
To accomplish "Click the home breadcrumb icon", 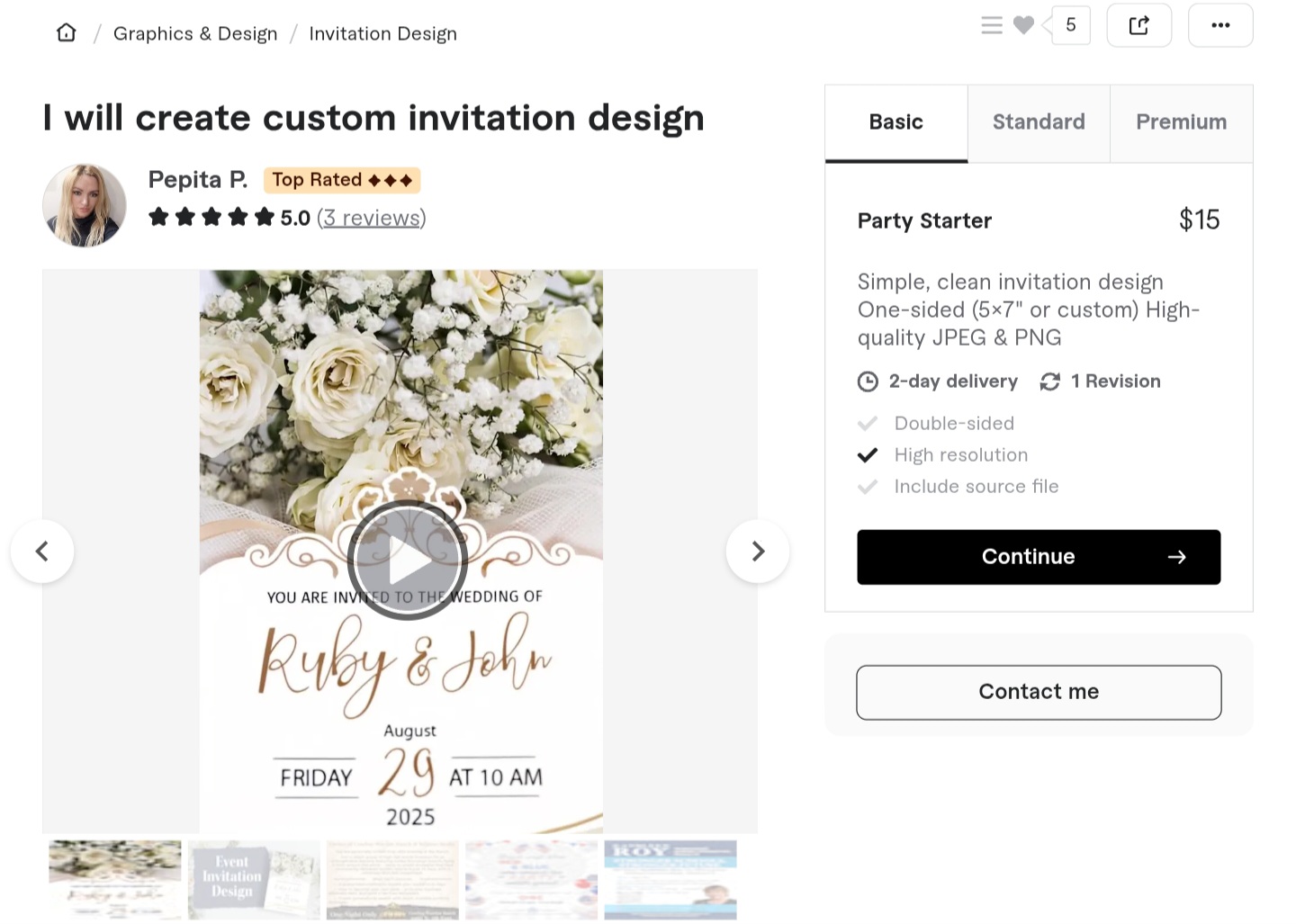I will [x=66, y=31].
